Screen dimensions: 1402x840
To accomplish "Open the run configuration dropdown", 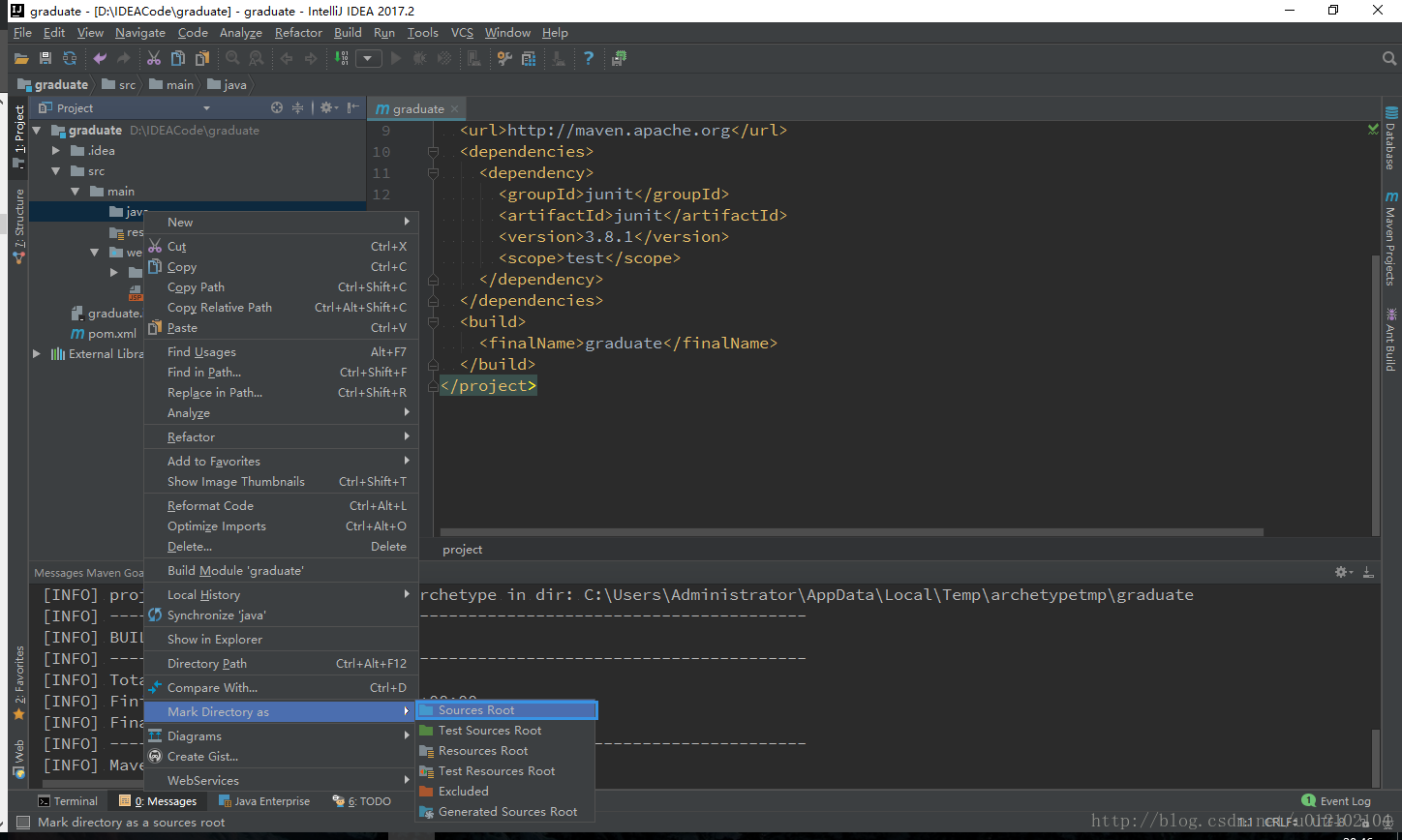I will [x=368, y=59].
